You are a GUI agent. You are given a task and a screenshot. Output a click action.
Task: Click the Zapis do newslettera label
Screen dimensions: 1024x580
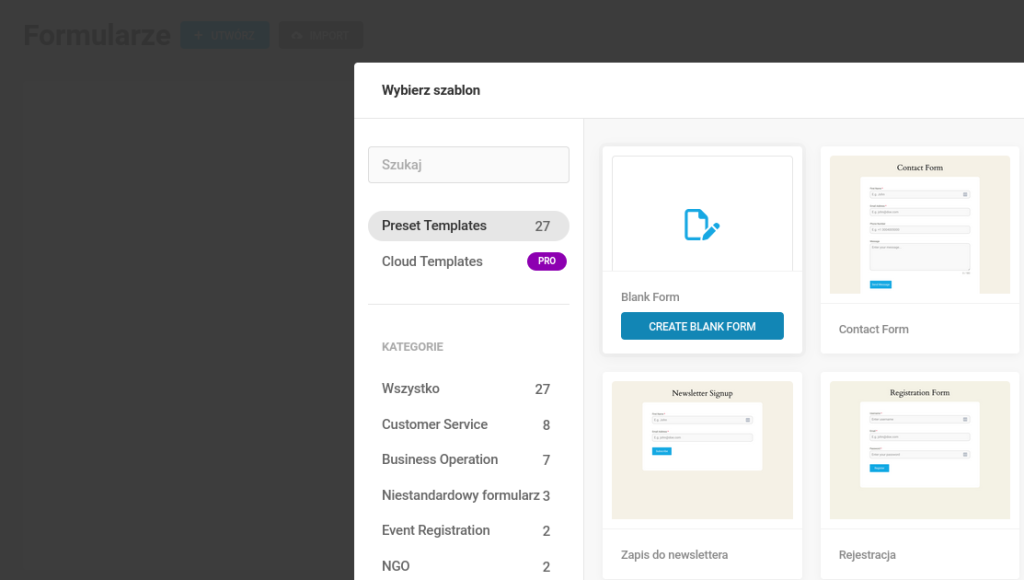tap(674, 555)
